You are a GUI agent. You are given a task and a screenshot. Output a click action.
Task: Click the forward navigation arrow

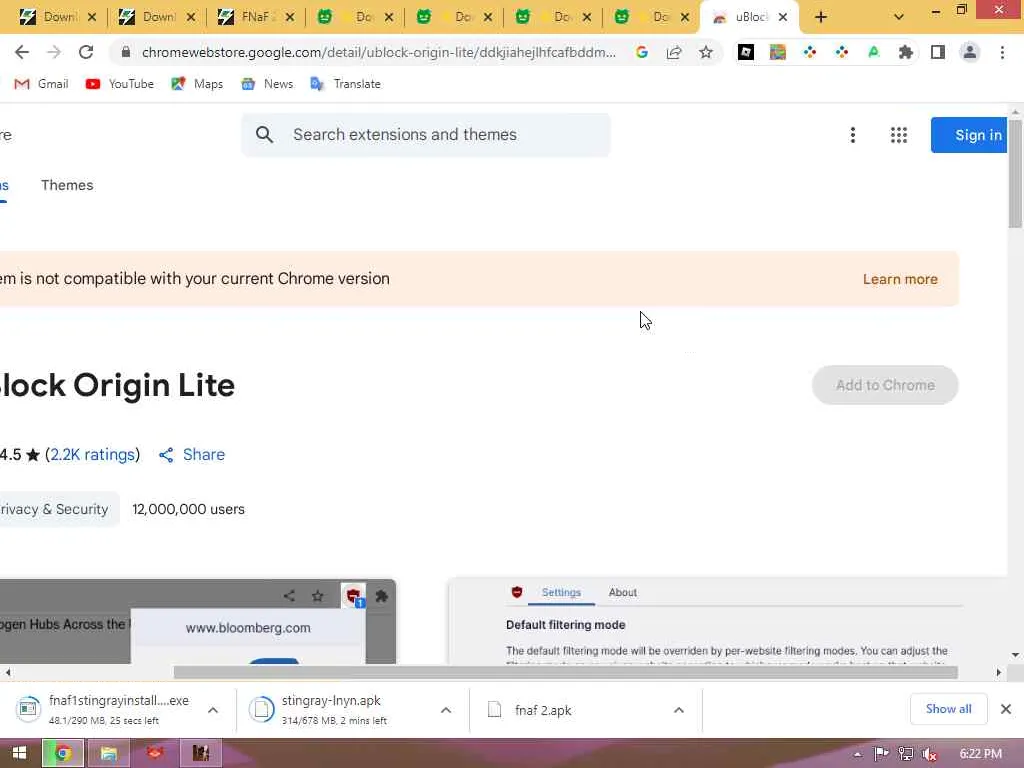click(x=54, y=52)
